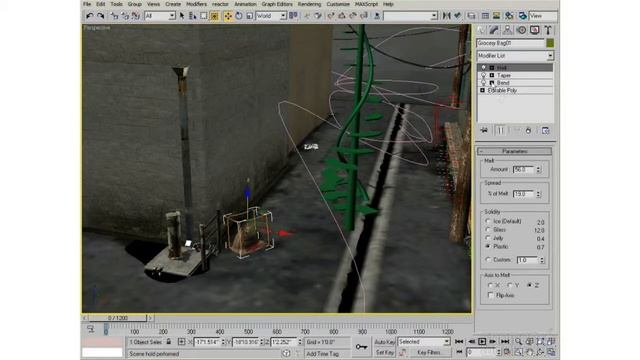Image resolution: width=640 pixels, height=360 pixels.
Task: Open the render View dropdown
Action: pyautogui.click(x=543, y=16)
